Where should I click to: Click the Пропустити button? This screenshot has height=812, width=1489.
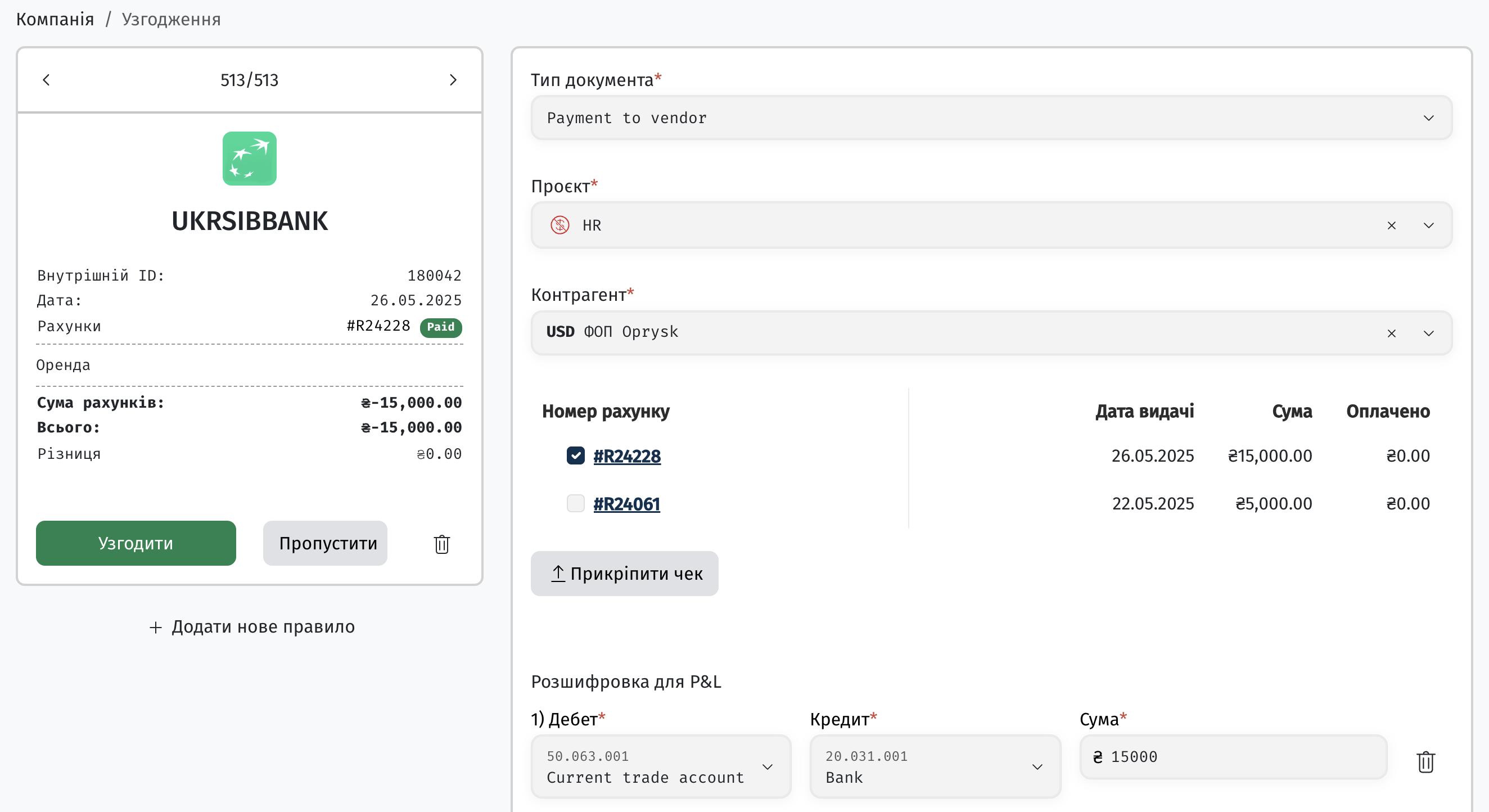(x=325, y=543)
